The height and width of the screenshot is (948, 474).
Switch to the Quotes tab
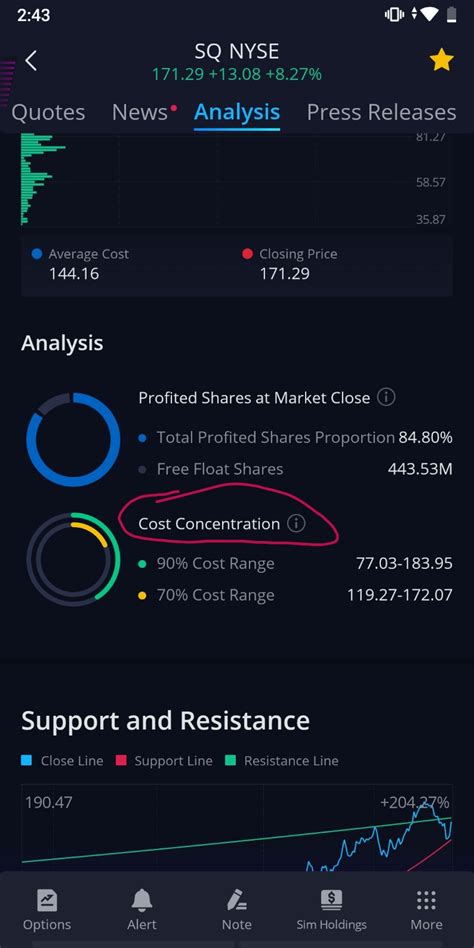tap(48, 112)
